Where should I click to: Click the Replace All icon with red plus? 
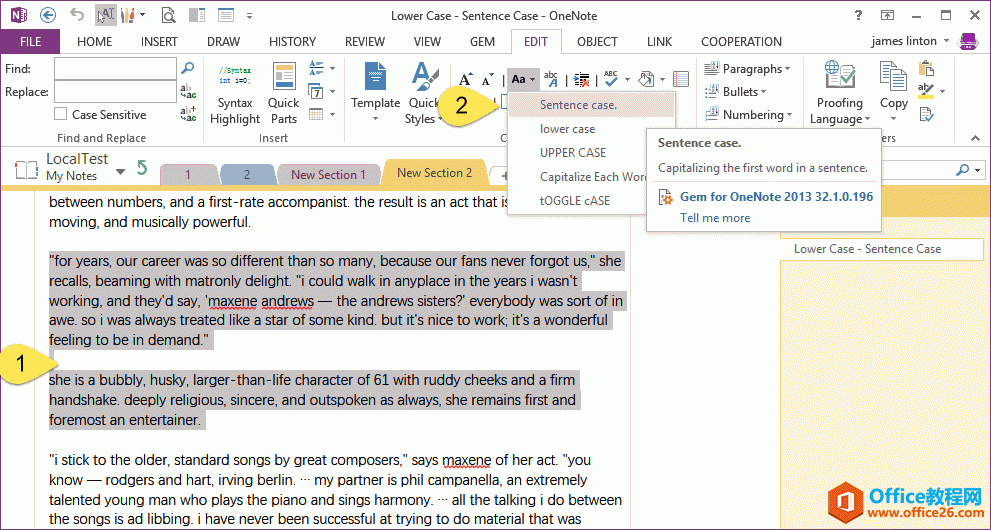[x=188, y=114]
